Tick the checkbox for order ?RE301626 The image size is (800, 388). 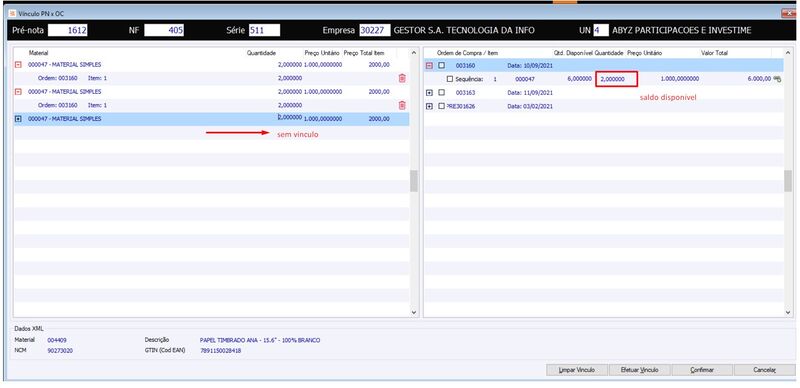[442, 106]
